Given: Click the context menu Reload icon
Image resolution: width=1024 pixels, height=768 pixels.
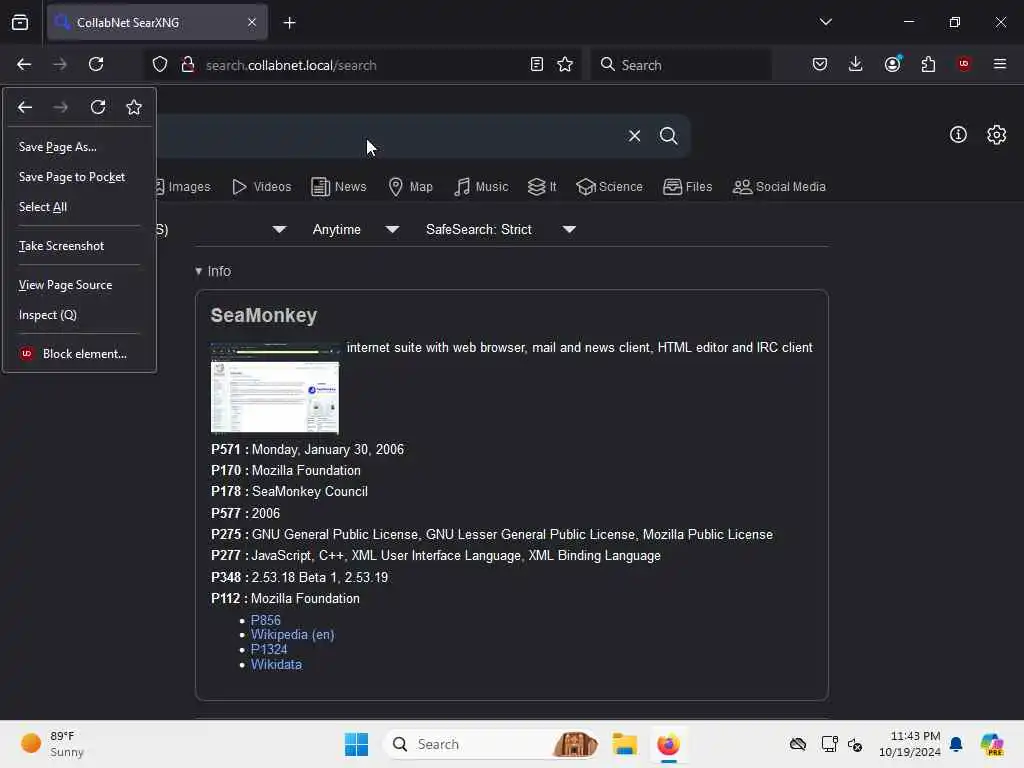Looking at the screenshot, I should [x=98, y=107].
